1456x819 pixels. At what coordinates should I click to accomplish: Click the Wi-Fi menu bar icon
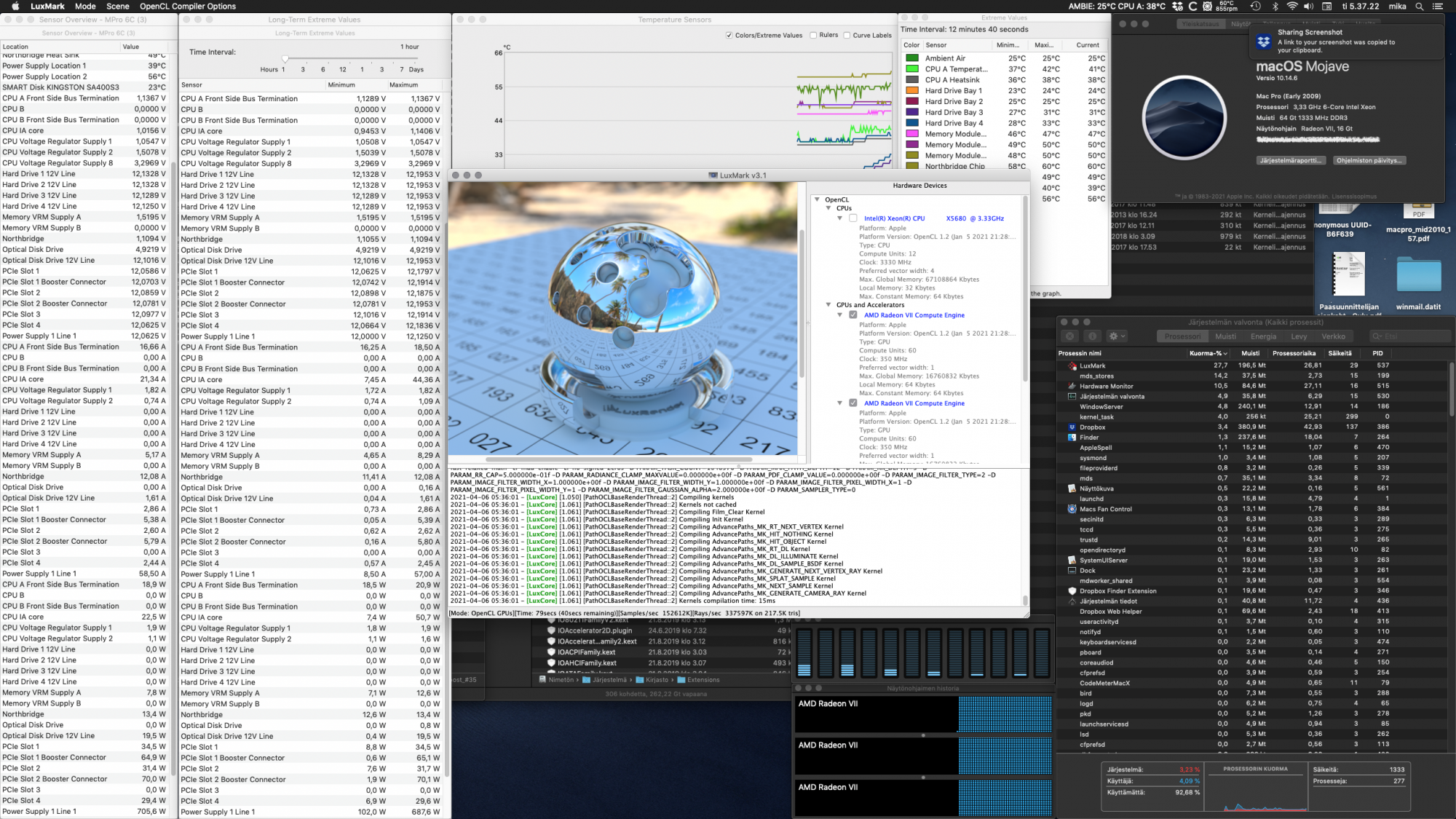click(1292, 6)
